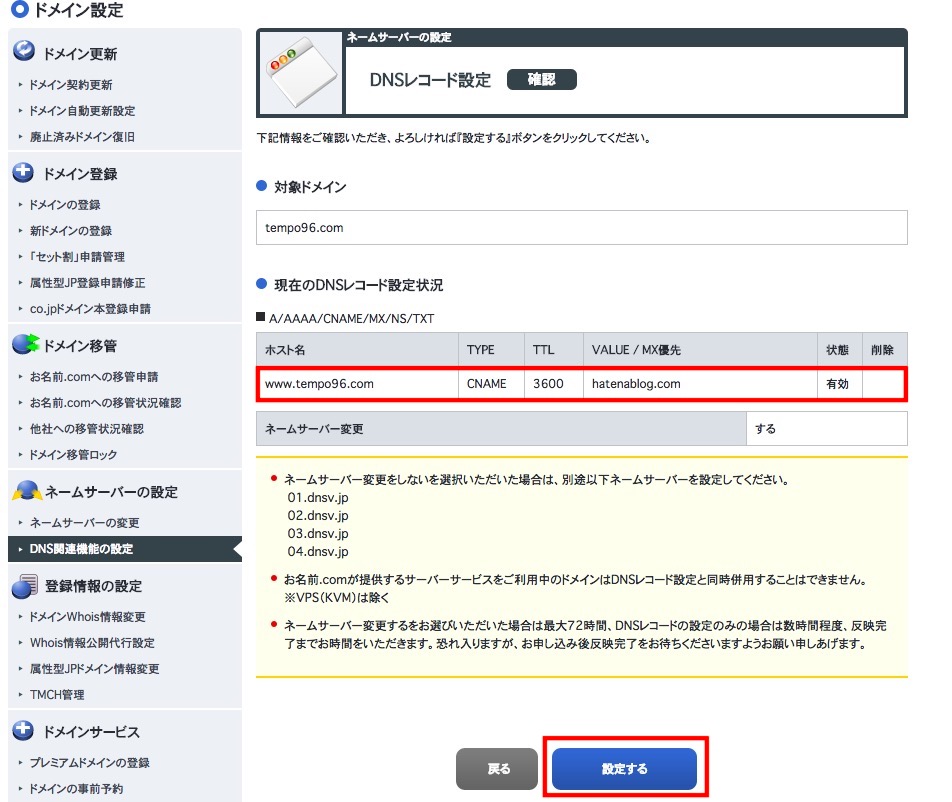Open 他社への移管状況確認 link
This screenshot has width=952, height=802.
click(x=87, y=429)
